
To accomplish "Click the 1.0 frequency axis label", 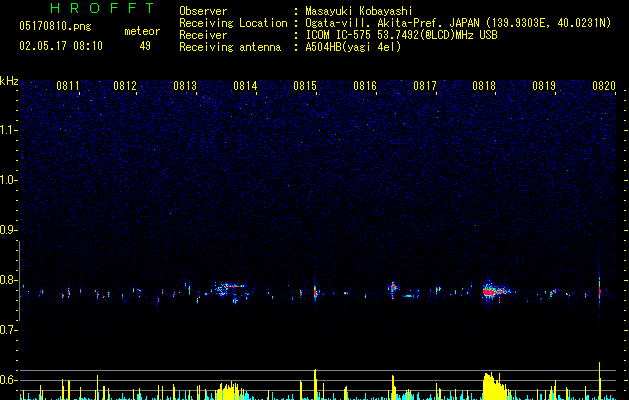I will [x=9, y=180].
